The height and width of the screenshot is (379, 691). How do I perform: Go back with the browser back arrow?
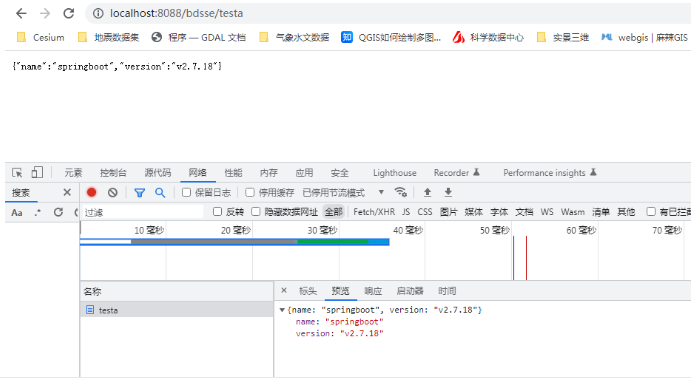[x=21, y=13]
